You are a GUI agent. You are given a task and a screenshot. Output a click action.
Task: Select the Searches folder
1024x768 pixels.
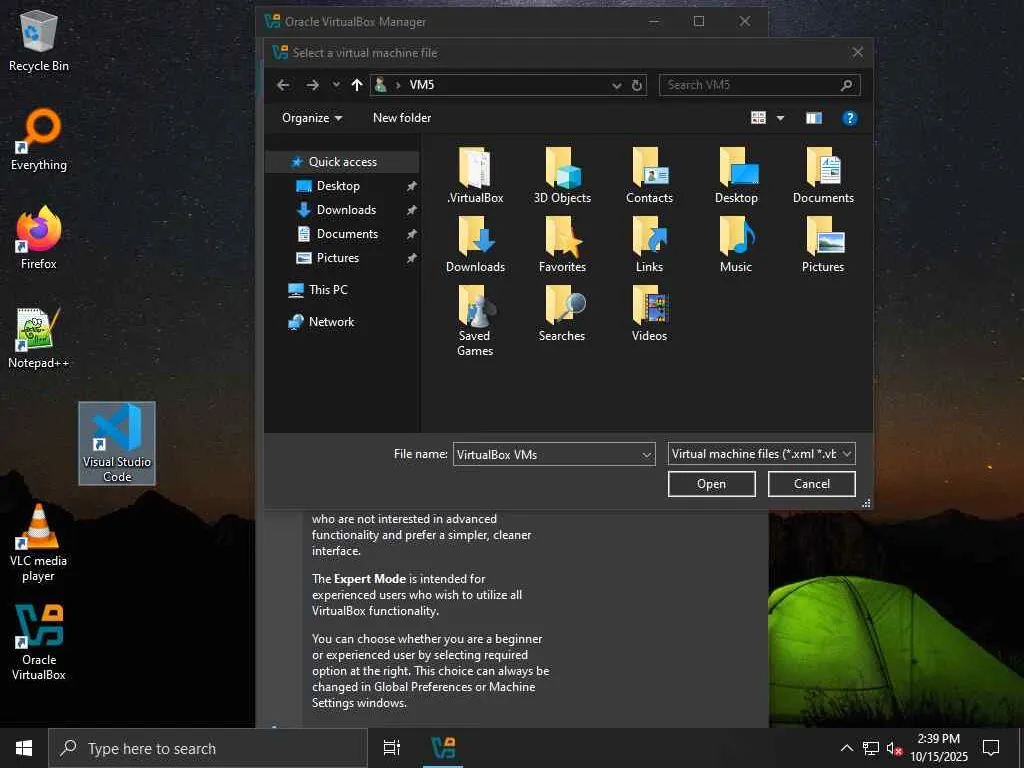562,313
